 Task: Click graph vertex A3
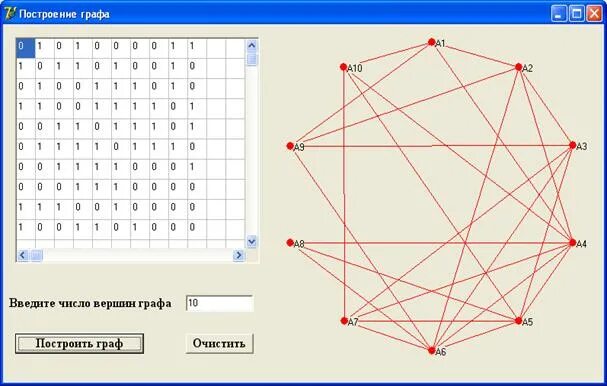573,145
